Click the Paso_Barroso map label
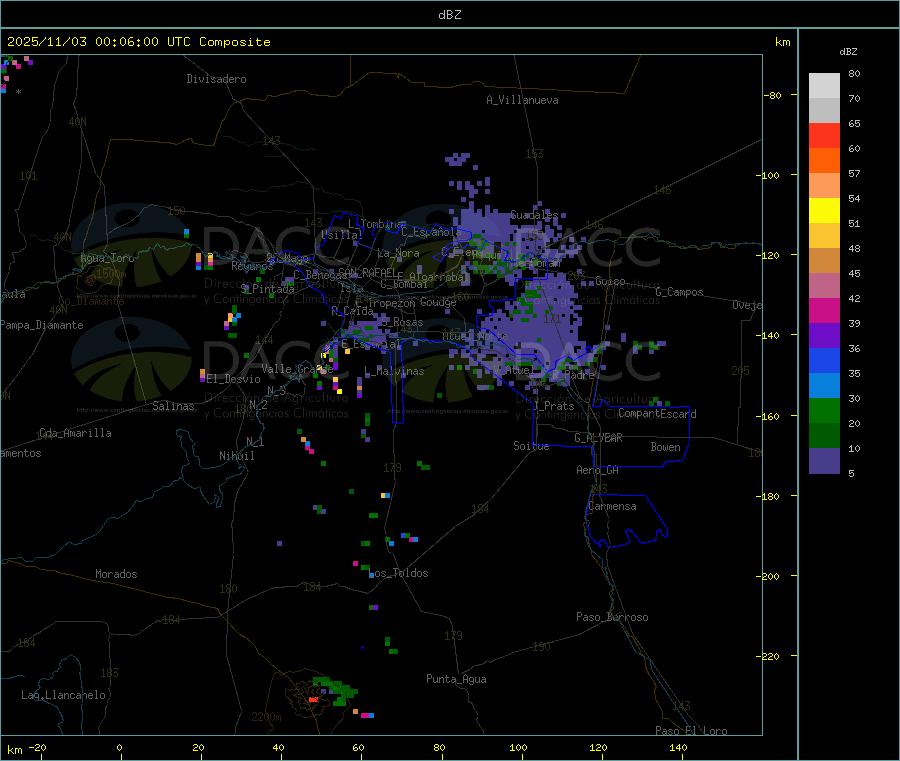This screenshot has height=761, width=900. pyautogui.click(x=612, y=617)
